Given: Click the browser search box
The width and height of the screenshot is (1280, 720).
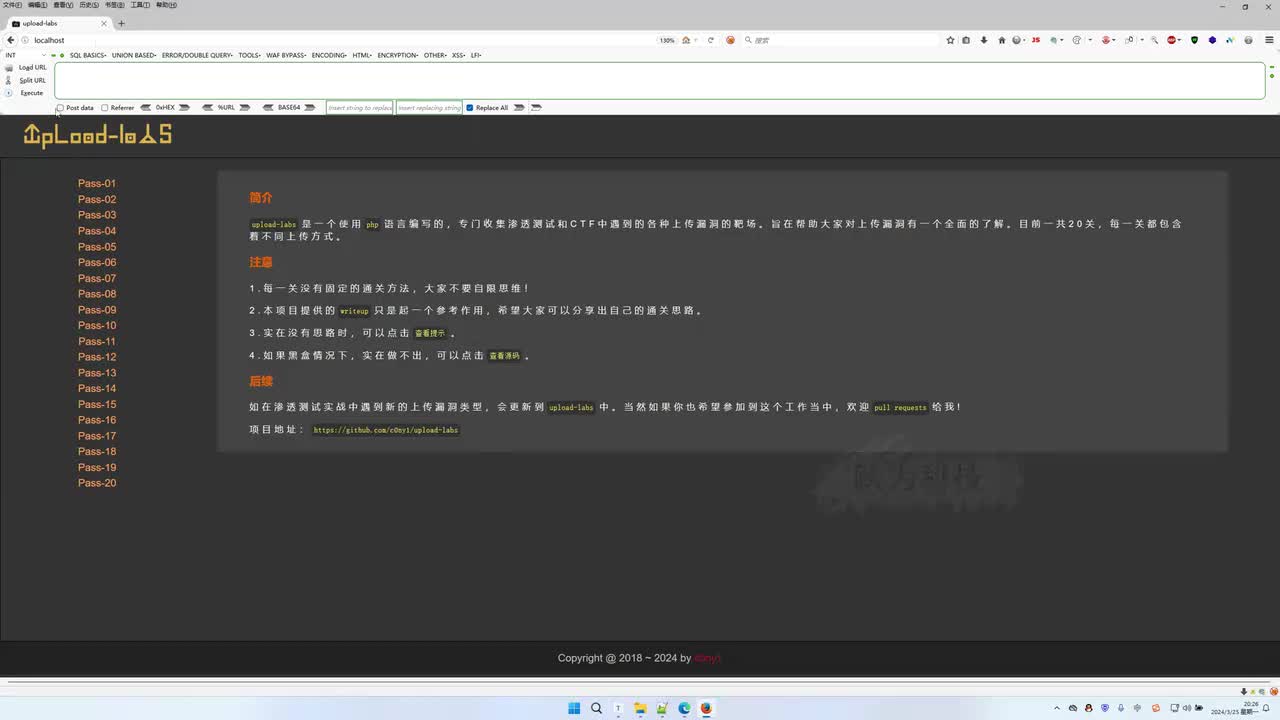Looking at the screenshot, I should 840,40.
